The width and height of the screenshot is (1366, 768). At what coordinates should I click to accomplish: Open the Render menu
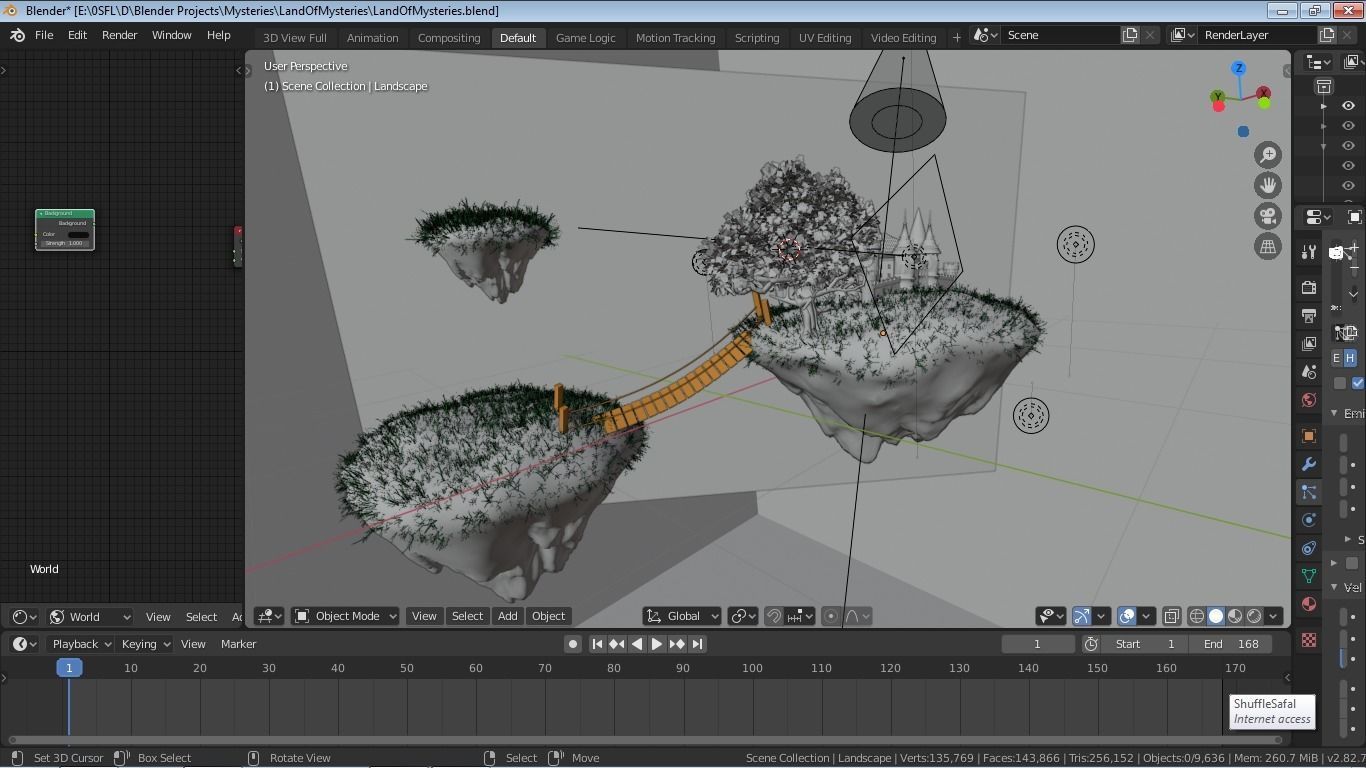coord(119,35)
